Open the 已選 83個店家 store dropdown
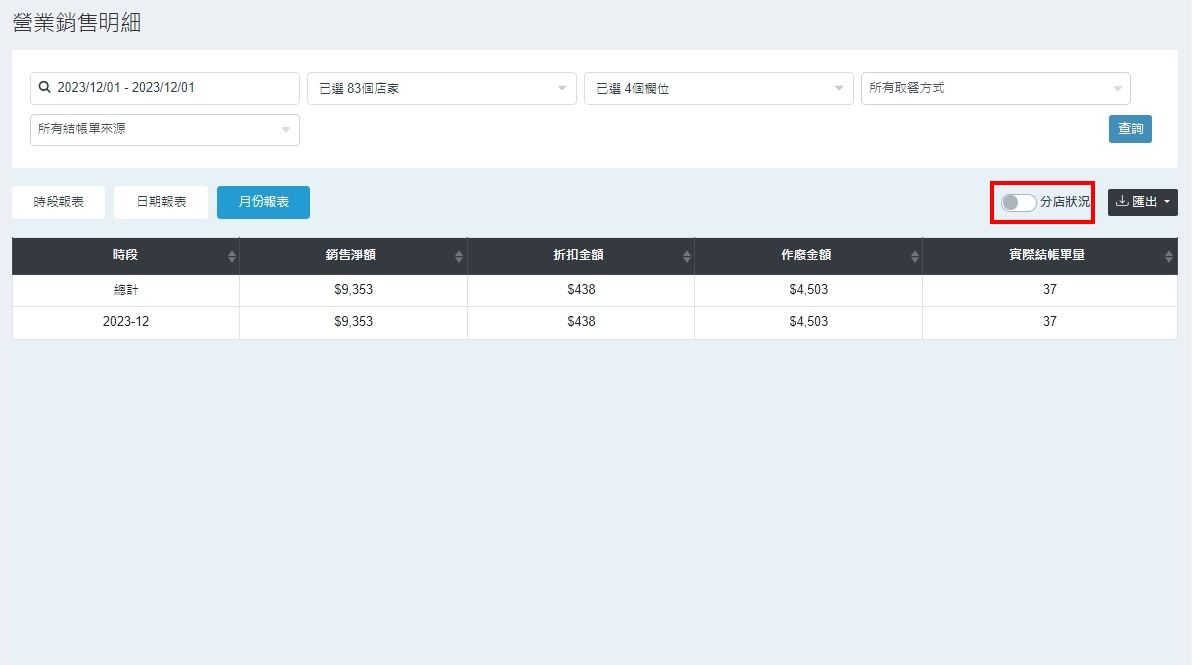This screenshot has height=665, width=1192. [441, 89]
